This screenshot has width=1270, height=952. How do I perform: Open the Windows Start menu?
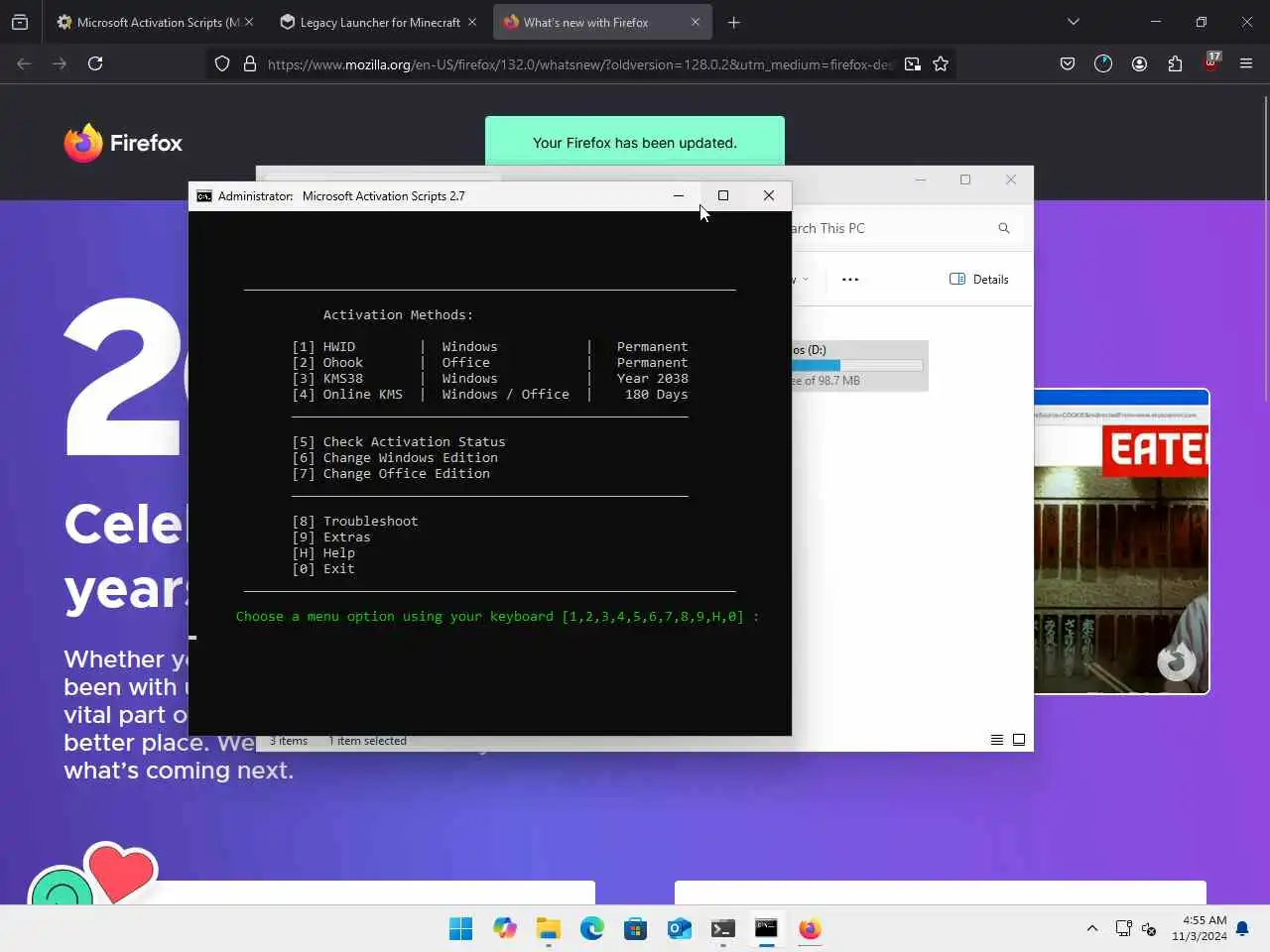(x=461, y=928)
